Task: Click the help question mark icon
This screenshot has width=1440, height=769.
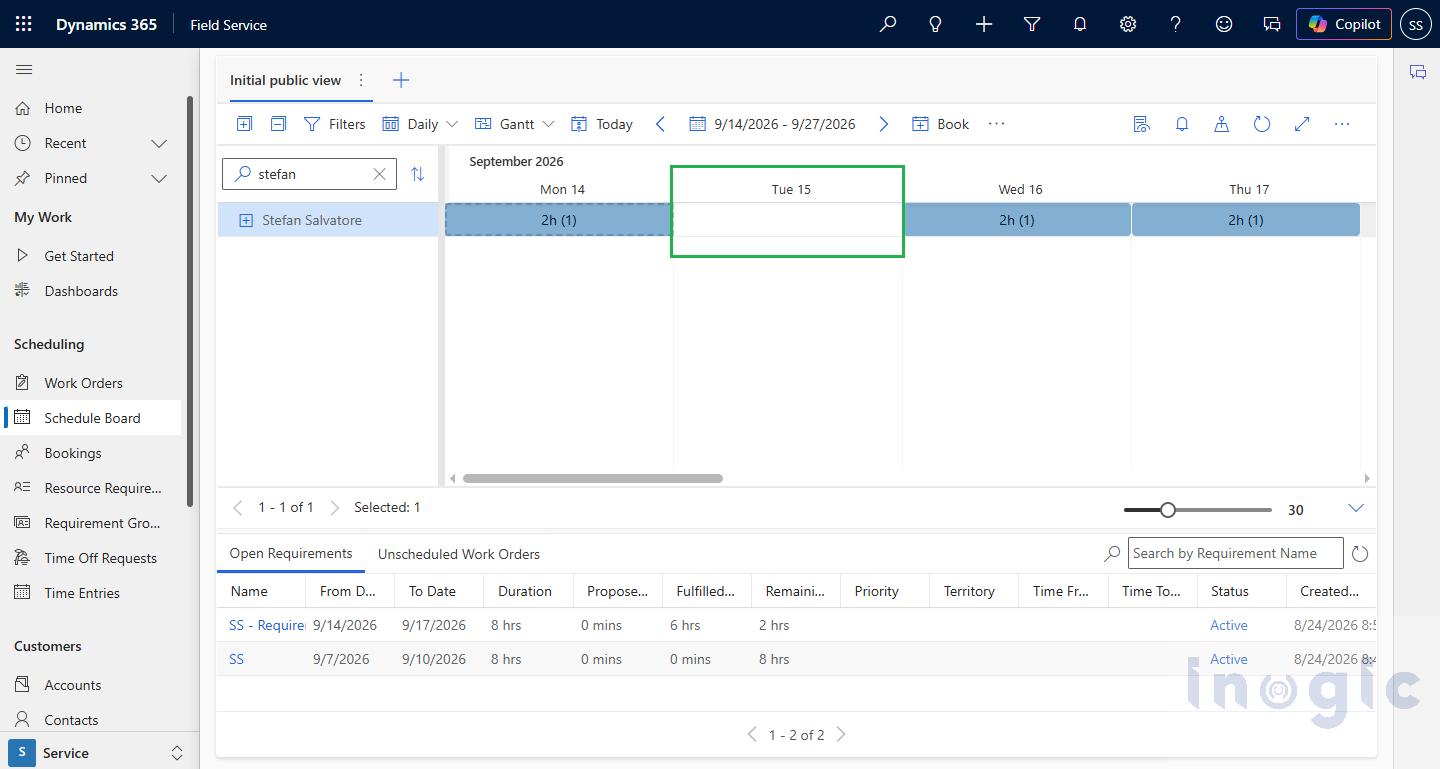Action: (1176, 24)
